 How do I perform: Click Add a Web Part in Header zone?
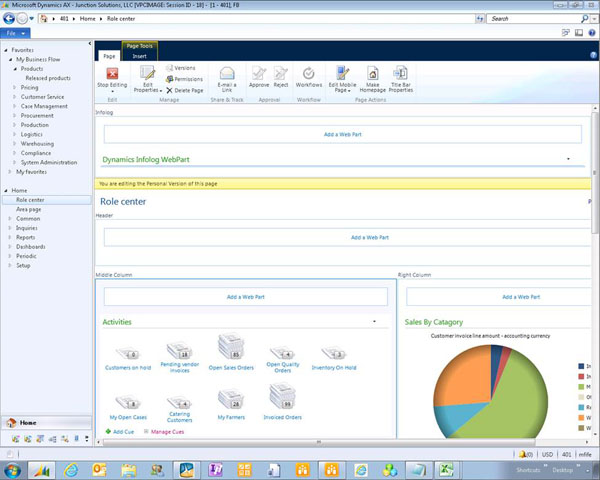coord(370,237)
